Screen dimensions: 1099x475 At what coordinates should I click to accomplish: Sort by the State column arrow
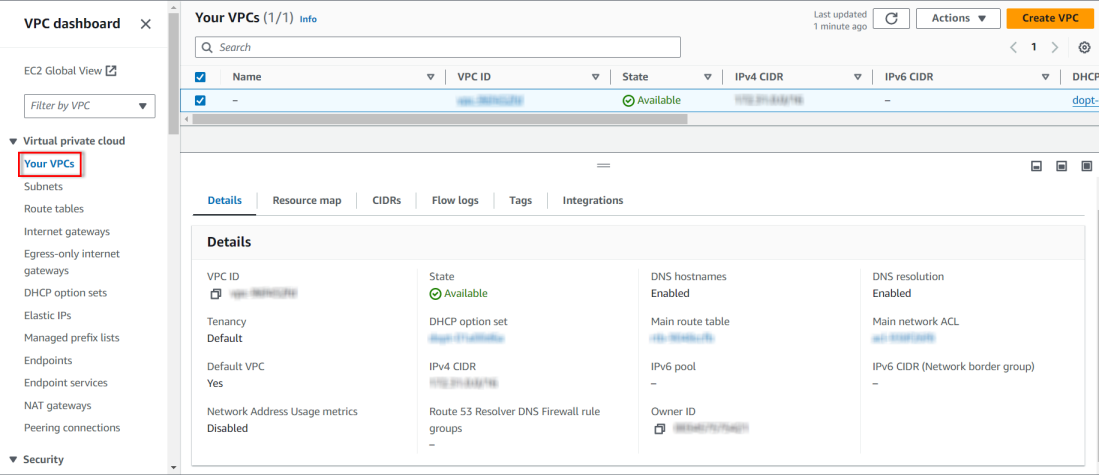[x=708, y=77]
